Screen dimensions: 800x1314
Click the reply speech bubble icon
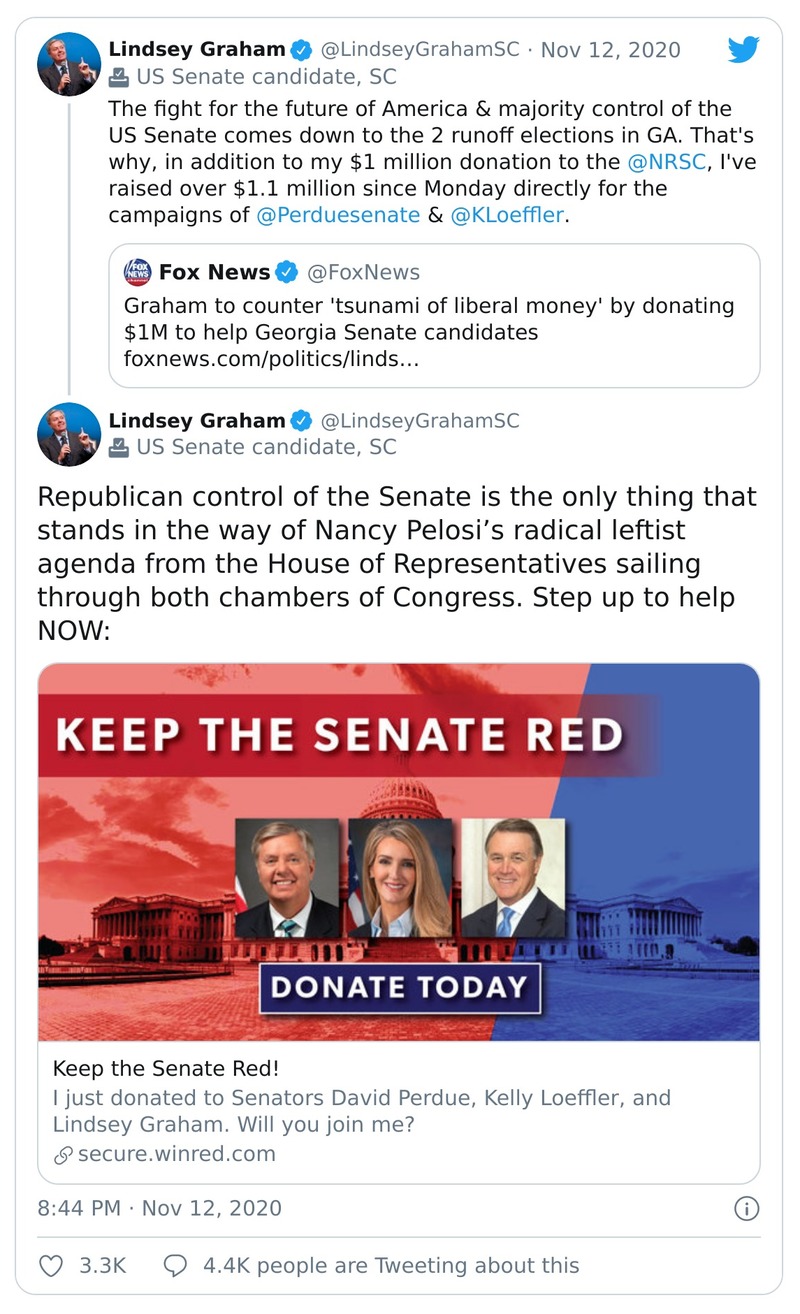(x=175, y=1265)
